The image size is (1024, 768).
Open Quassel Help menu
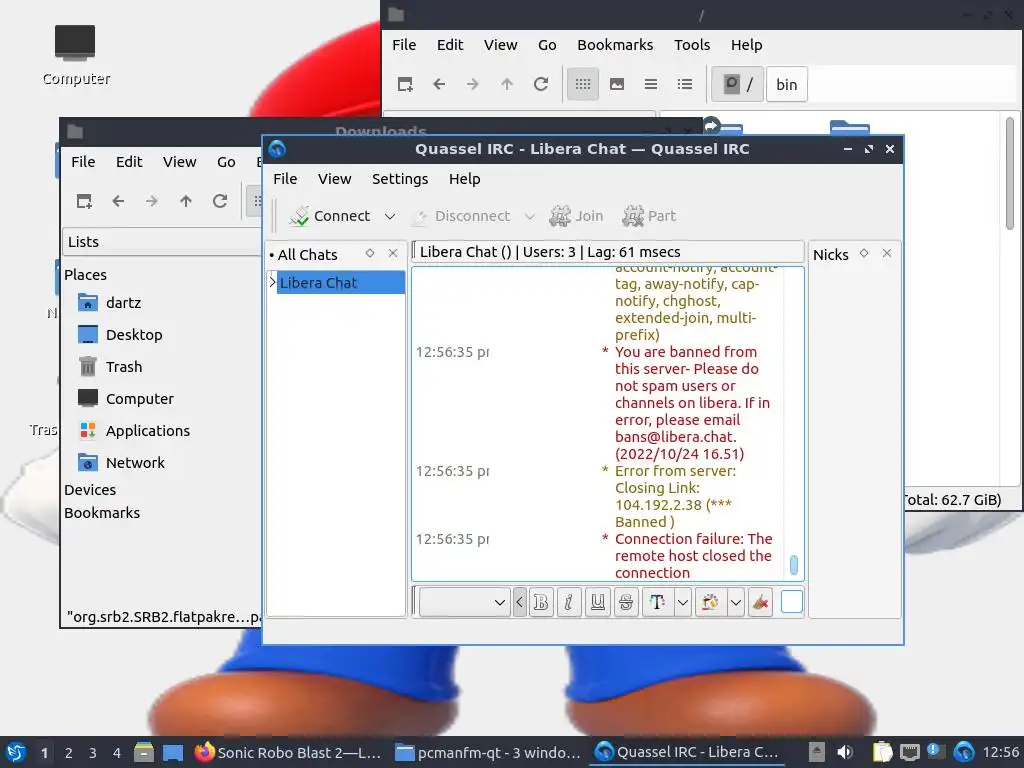464,179
